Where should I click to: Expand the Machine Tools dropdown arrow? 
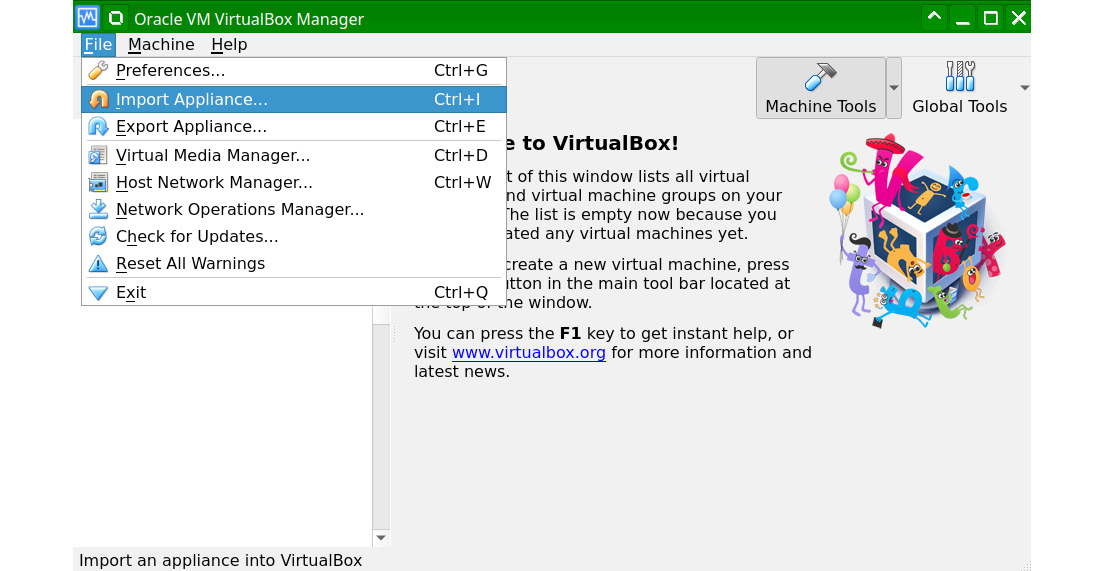(x=894, y=88)
